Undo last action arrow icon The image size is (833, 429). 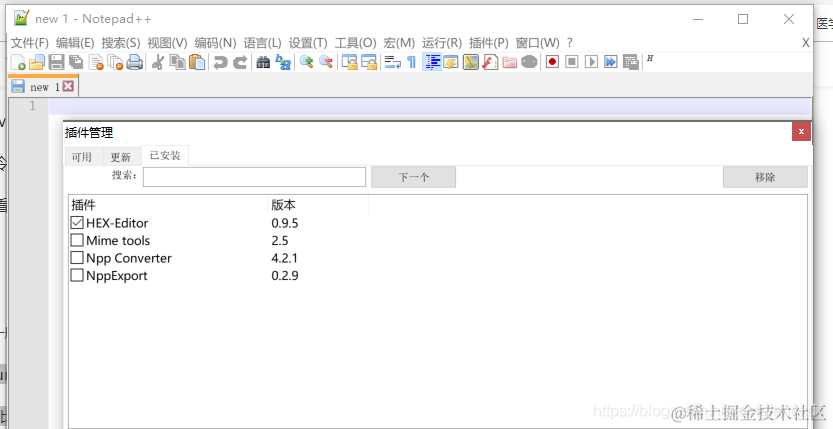[220, 62]
